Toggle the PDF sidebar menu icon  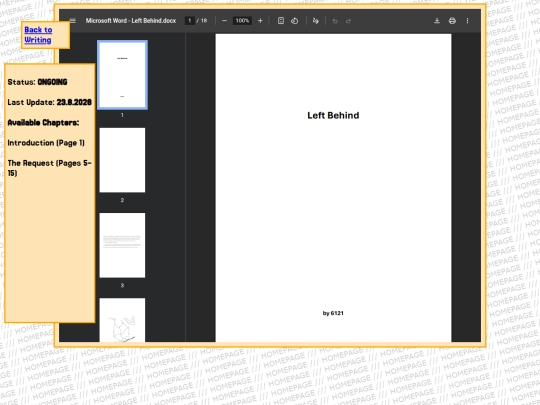(73, 21)
